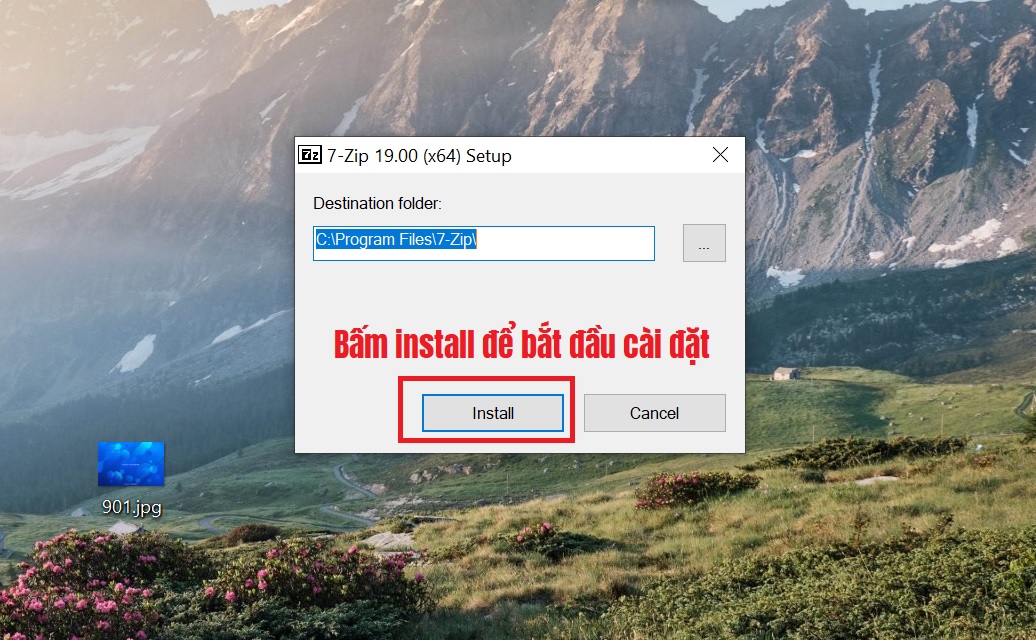Click the stone hut on the wallpaper

tap(786, 374)
